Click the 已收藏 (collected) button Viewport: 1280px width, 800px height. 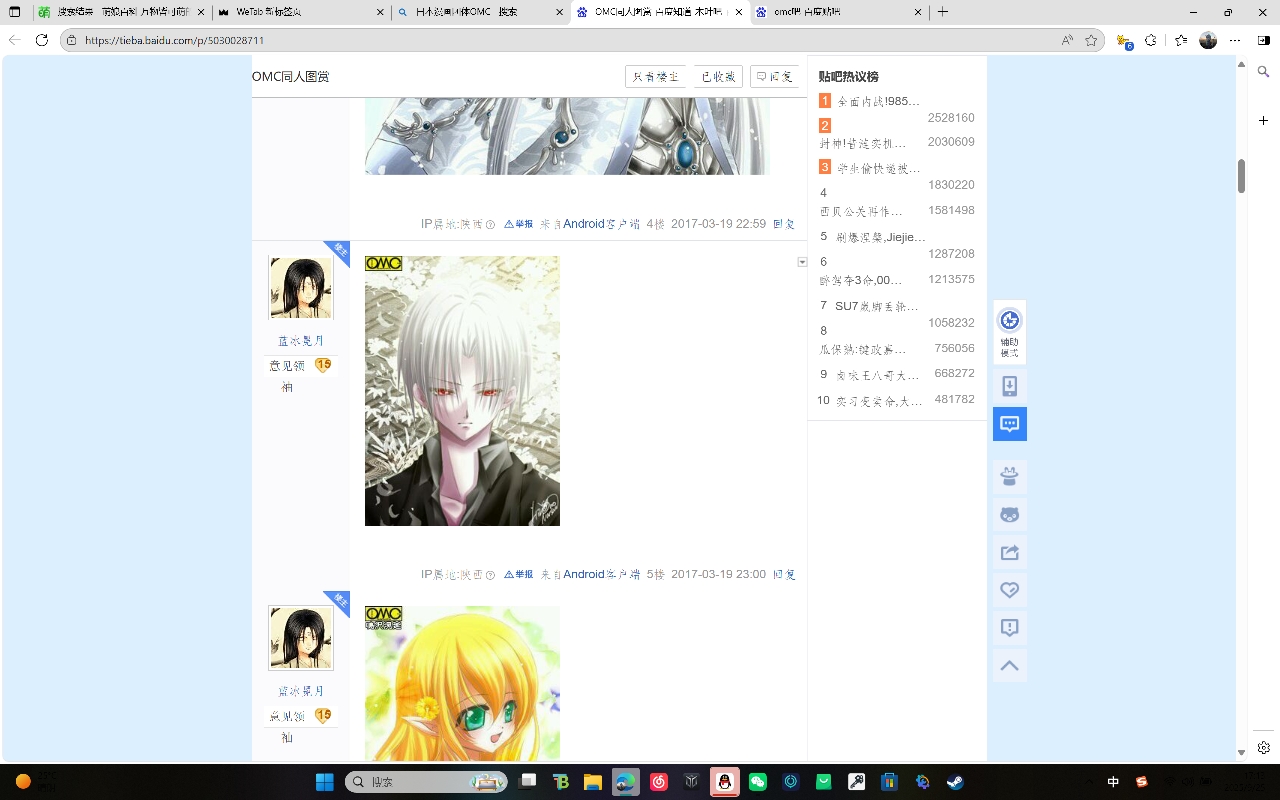pos(718,77)
